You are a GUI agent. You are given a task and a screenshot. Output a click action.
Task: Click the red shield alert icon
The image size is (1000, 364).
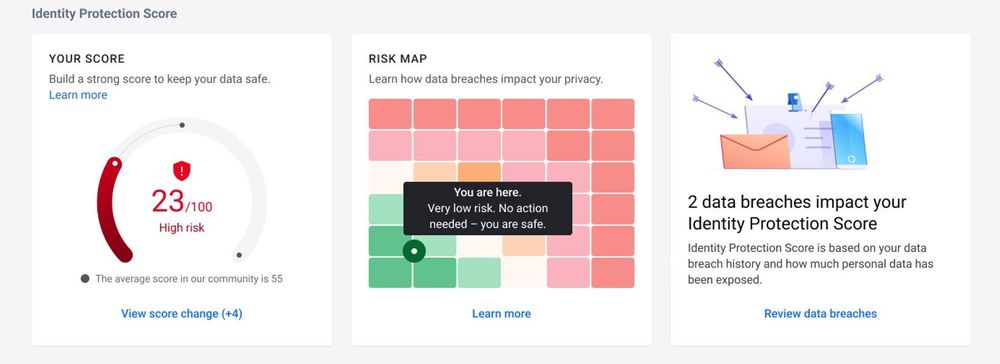pyautogui.click(x=182, y=171)
